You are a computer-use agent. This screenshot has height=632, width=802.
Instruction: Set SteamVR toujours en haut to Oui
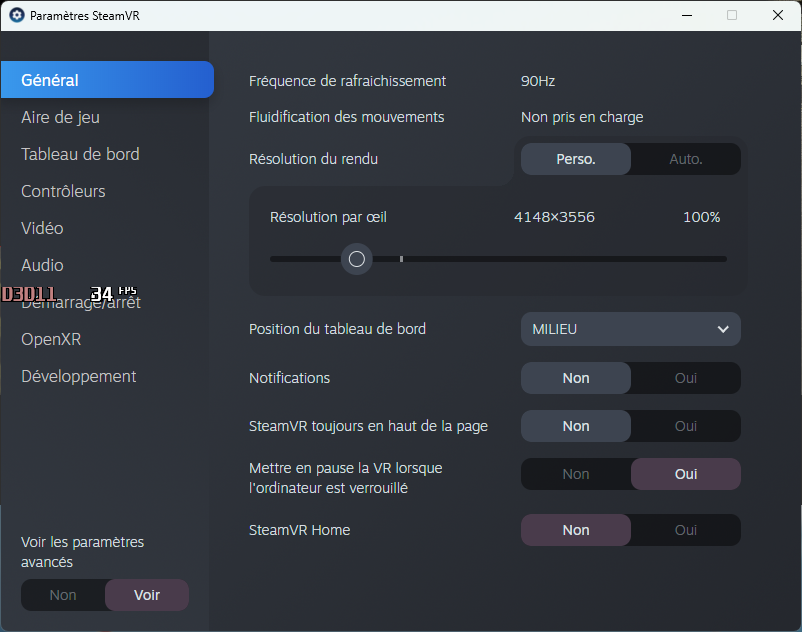point(686,426)
